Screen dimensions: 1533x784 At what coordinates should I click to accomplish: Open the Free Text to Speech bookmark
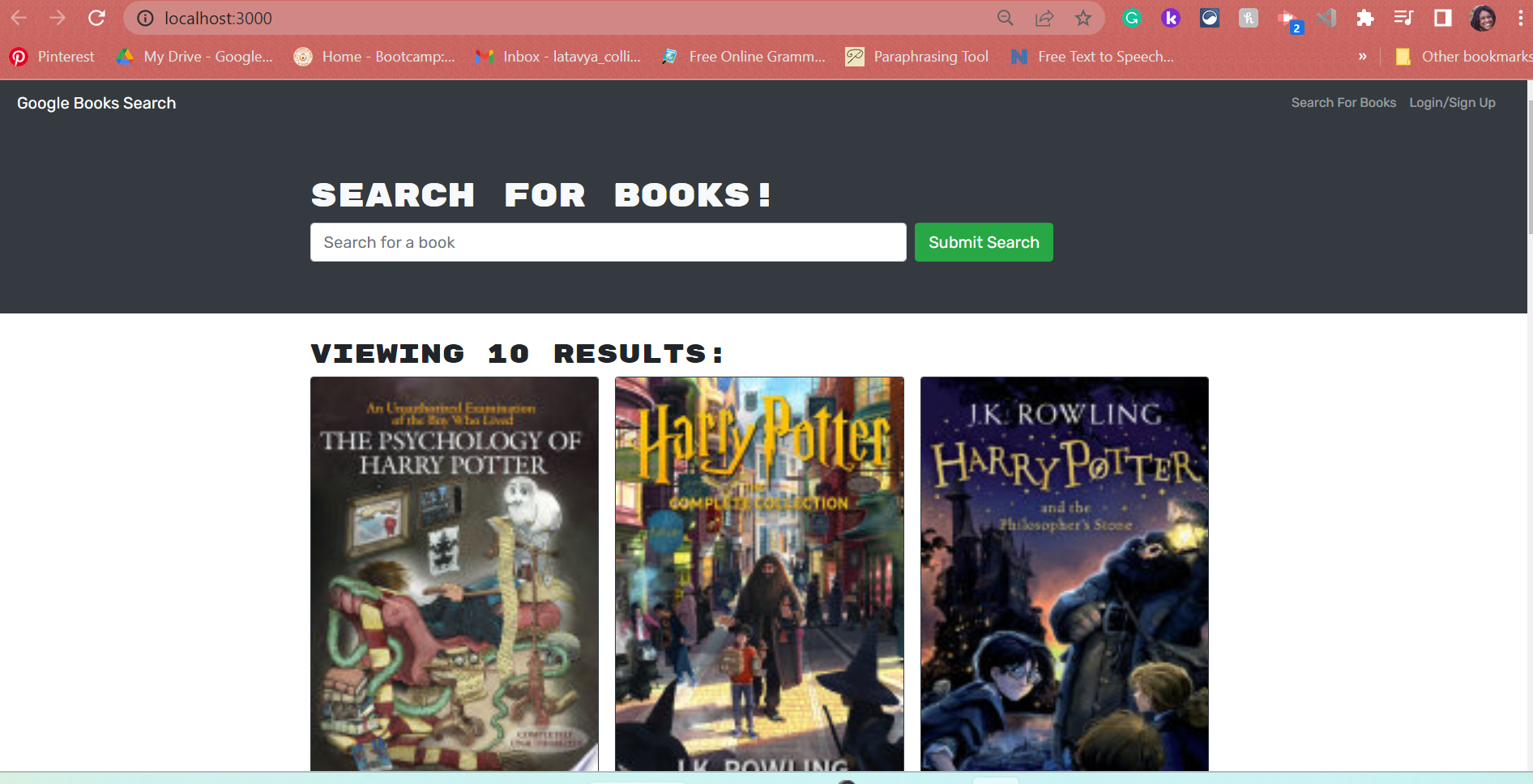[1092, 57]
